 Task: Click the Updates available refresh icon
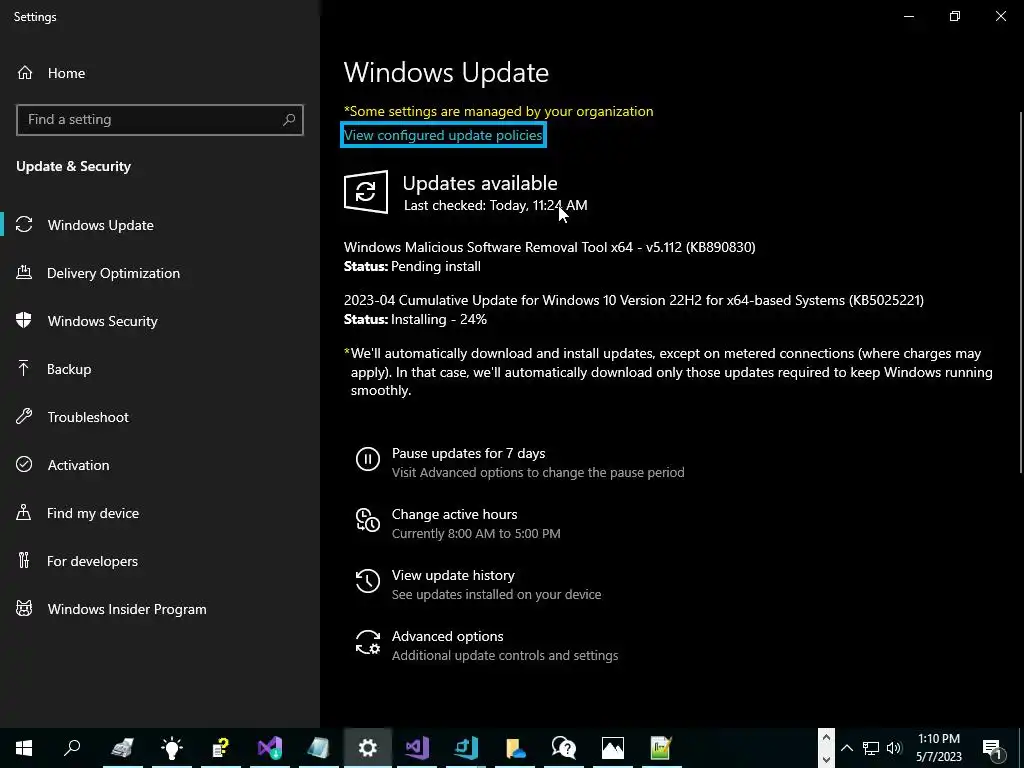pyautogui.click(x=366, y=191)
